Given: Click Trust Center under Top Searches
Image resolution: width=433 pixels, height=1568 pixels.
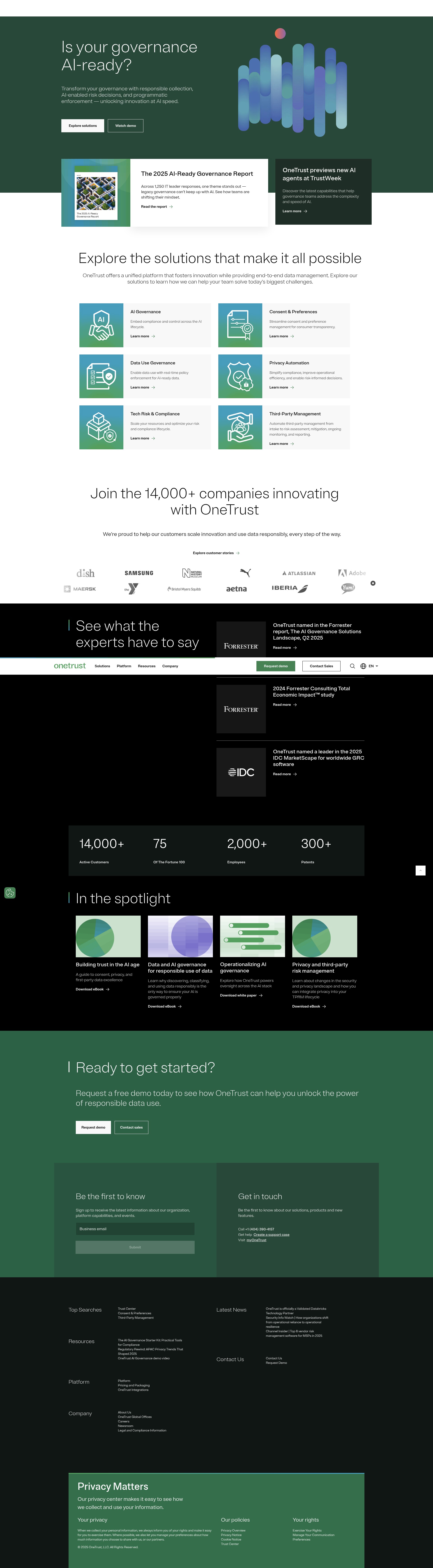Looking at the screenshot, I should [127, 1309].
